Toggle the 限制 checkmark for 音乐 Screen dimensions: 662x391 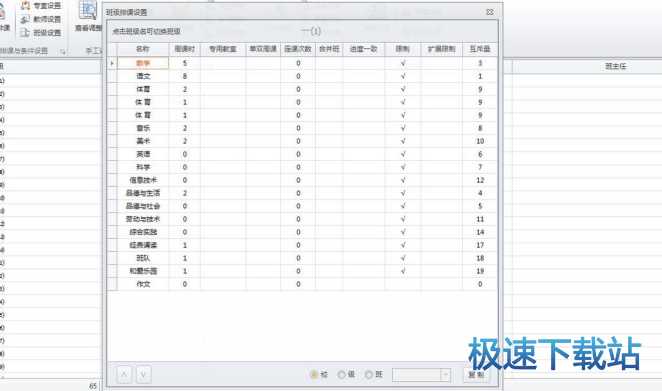tap(403, 128)
